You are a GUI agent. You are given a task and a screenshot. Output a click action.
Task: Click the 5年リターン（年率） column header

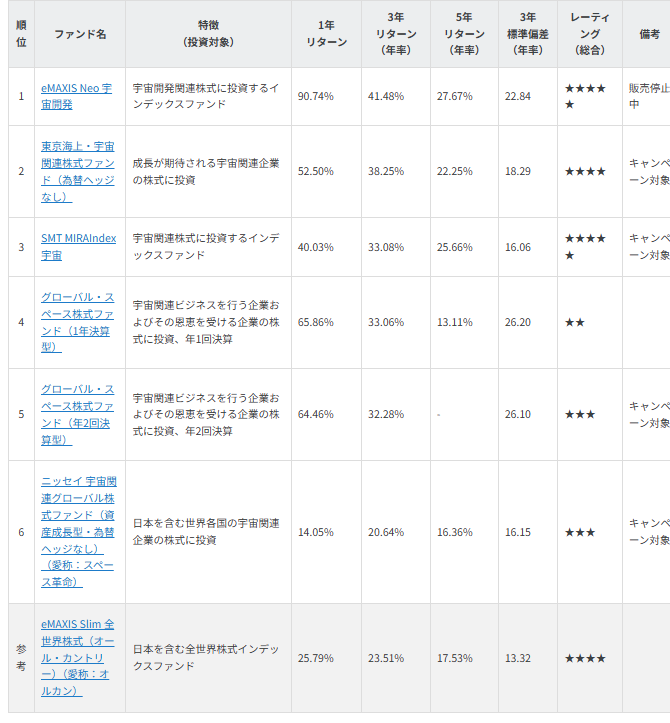point(464,34)
